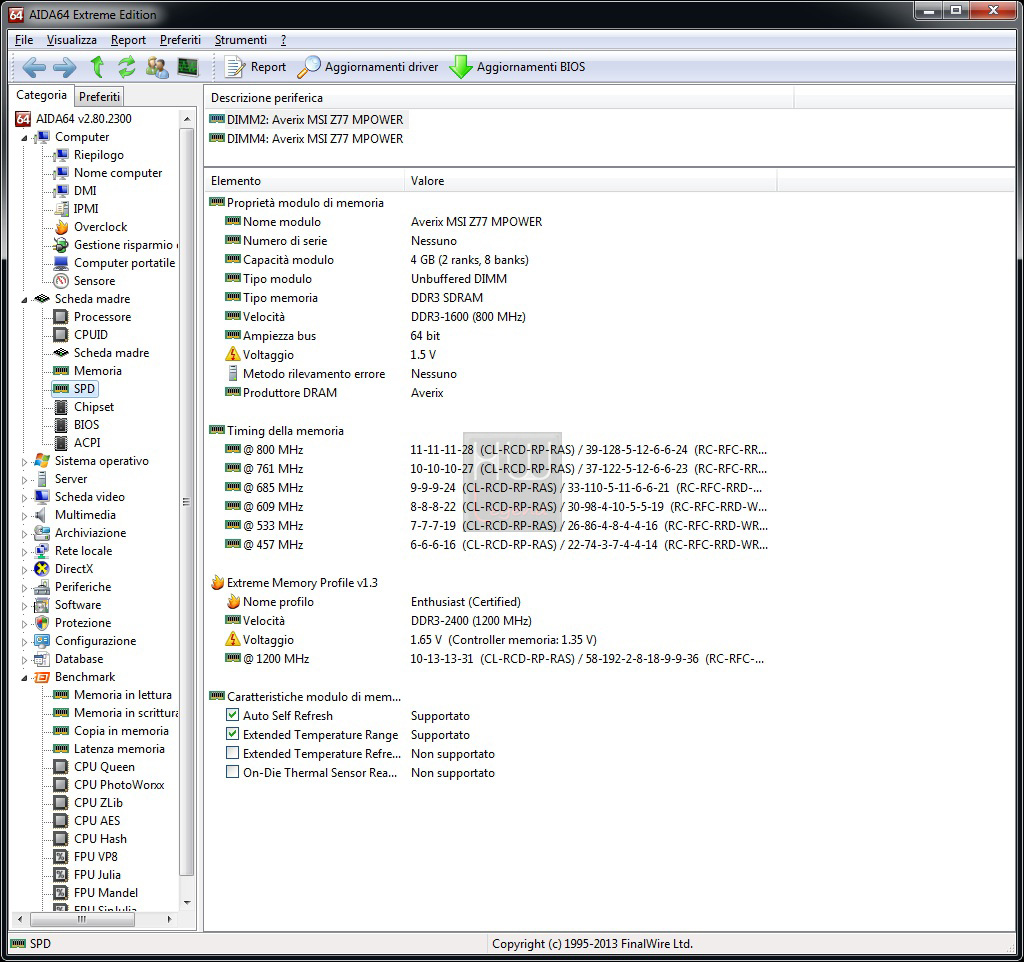Open the CPU PhotoWorxx benchmark
Image resolution: width=1024 pixels, height=962 pixels.
click(119, 785)
